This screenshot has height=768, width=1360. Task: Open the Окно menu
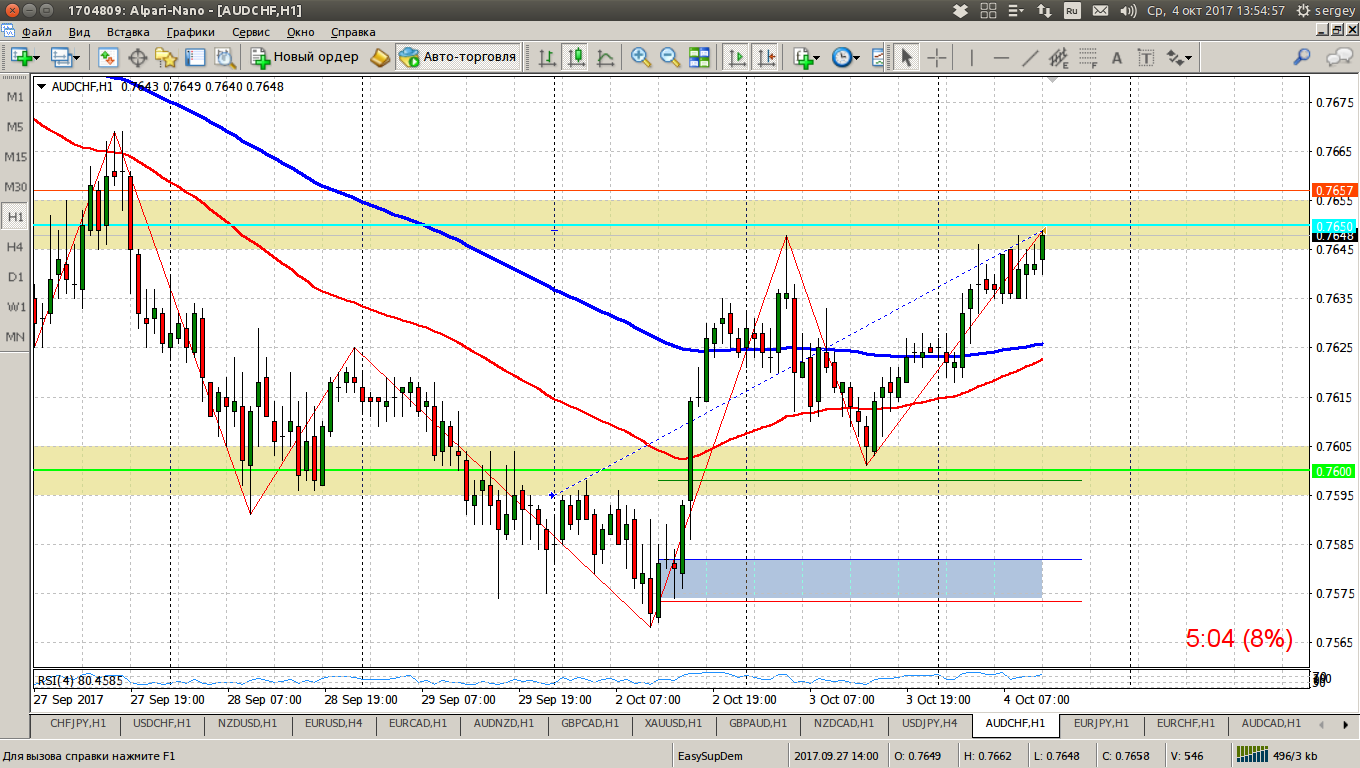click(x=300, y=32)
